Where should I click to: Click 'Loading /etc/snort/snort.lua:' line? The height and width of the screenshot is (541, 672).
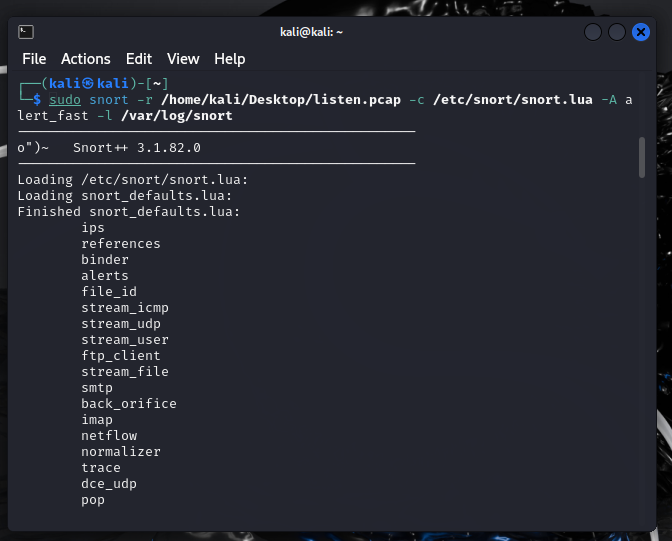(133, 180)
